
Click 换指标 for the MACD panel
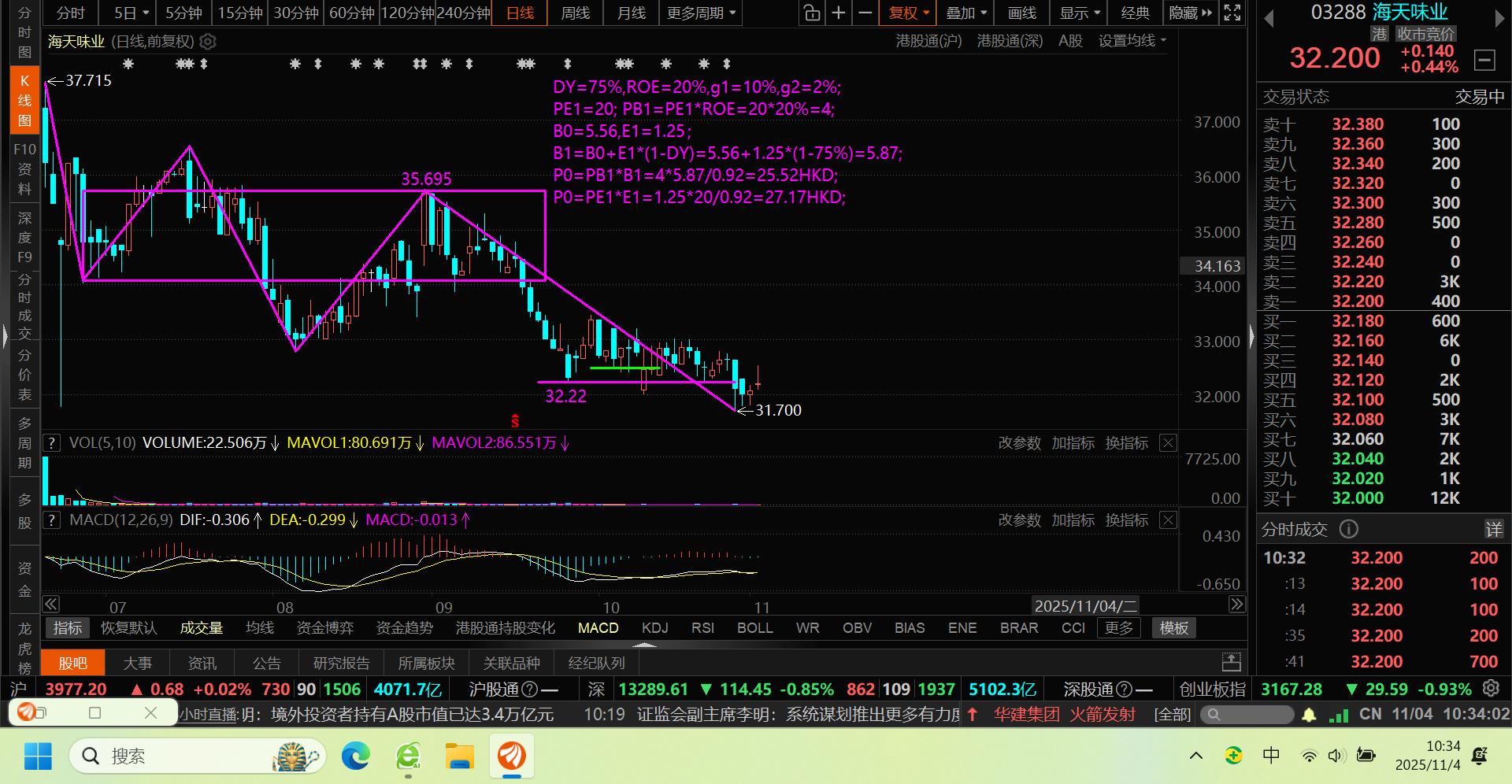1127,520
